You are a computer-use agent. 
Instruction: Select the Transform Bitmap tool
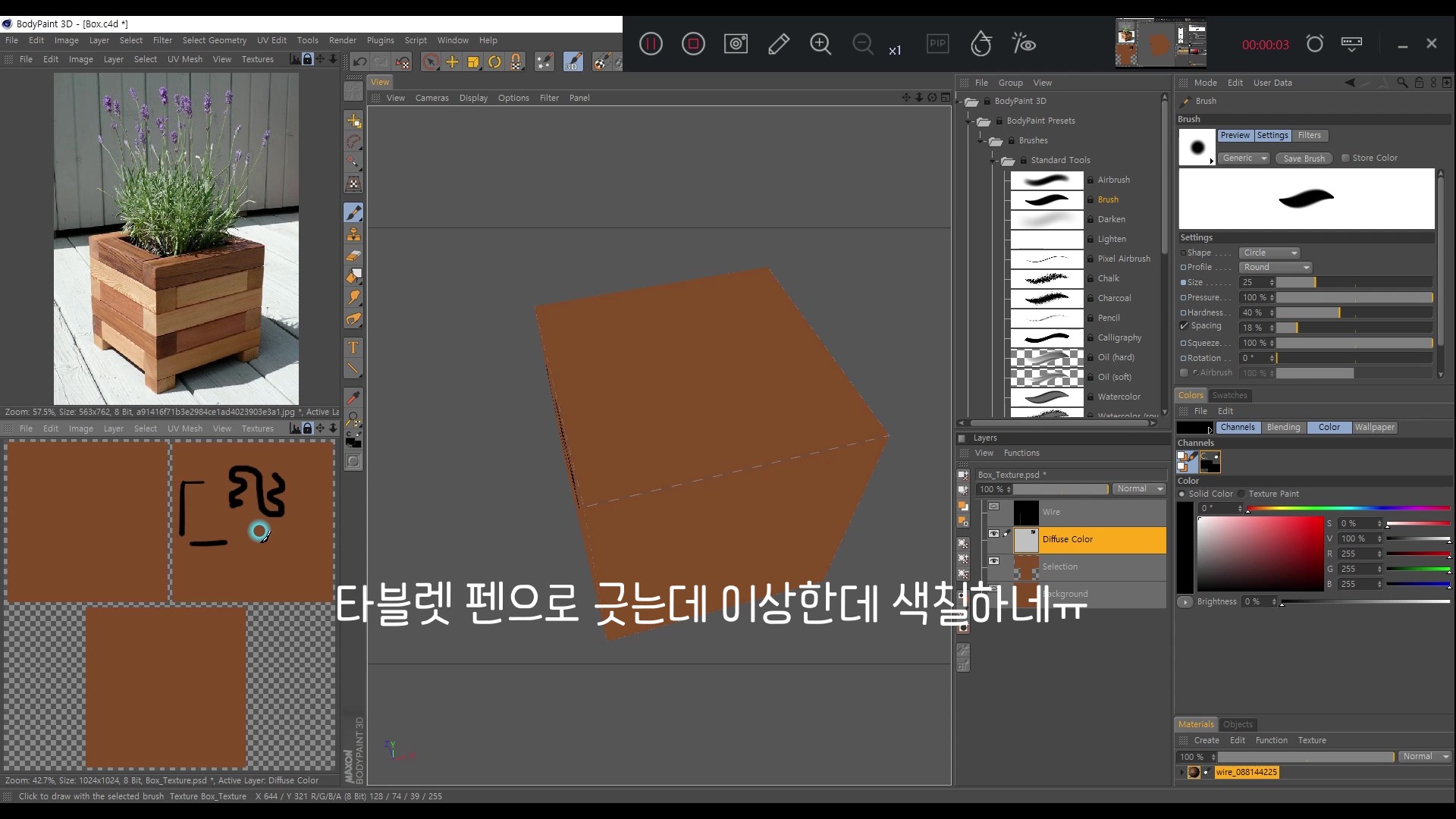coord(353,184)
